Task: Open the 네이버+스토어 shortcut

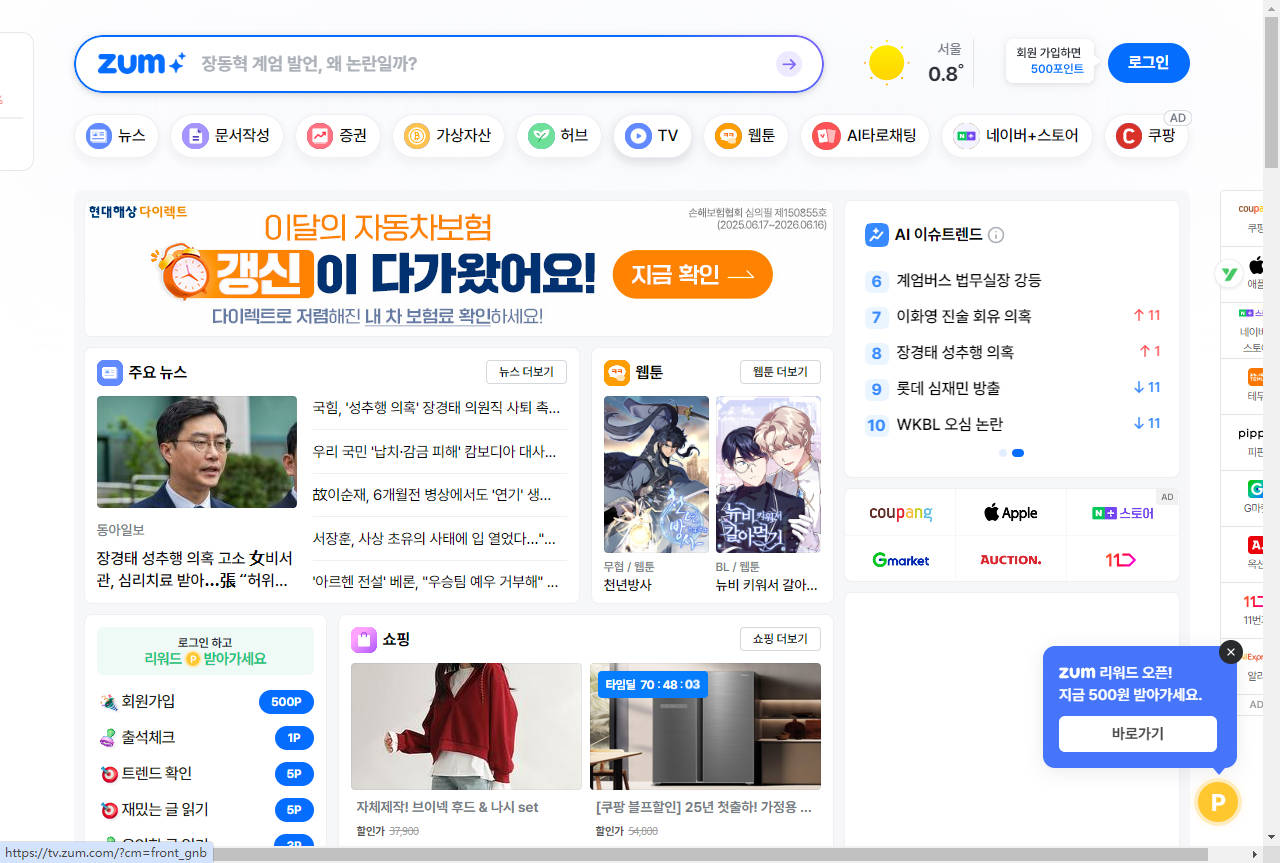Action: click(1016, 135)
